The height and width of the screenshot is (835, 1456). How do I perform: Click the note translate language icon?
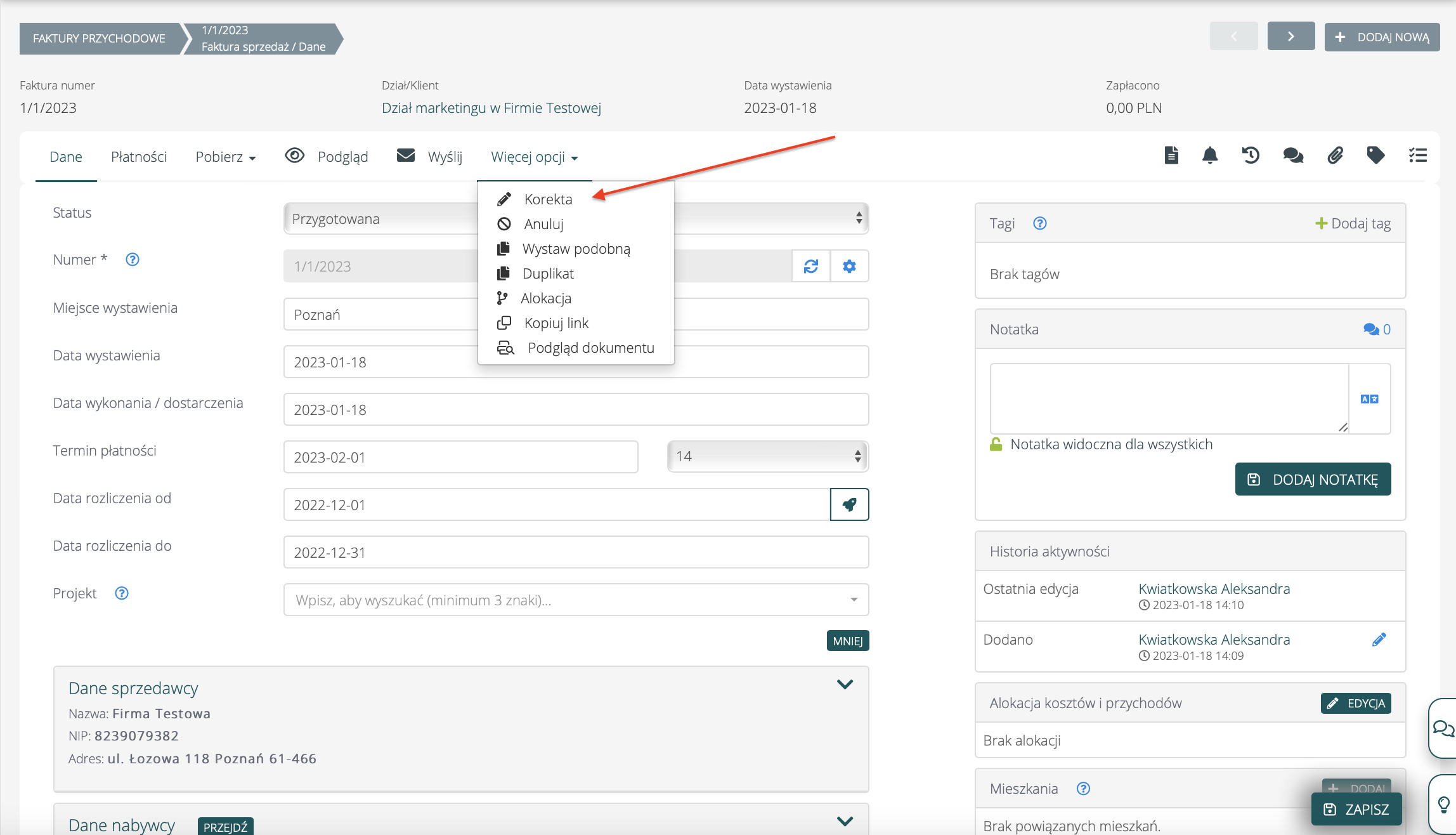coord(1369,399)
